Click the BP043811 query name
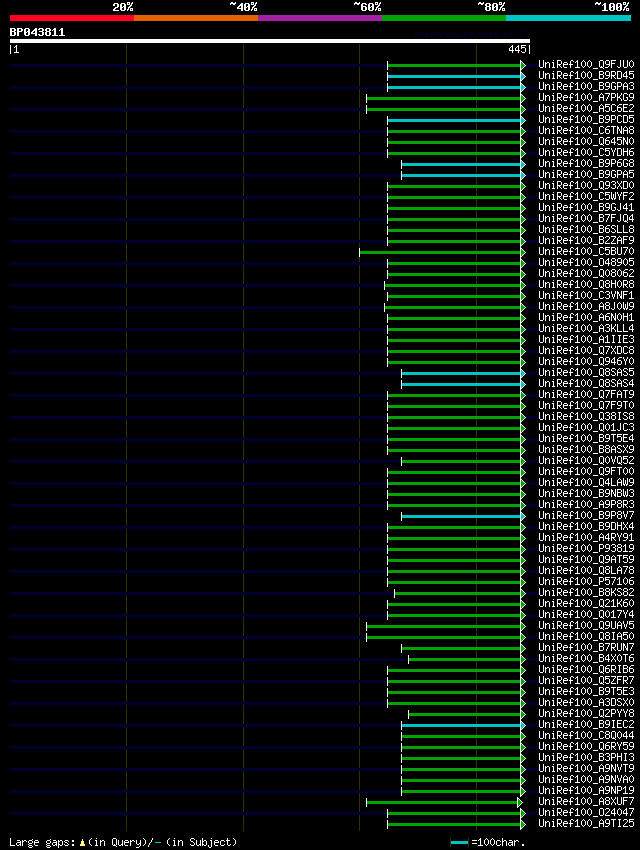The height and width of the screenshot is (850, 640). pos(37,32)
